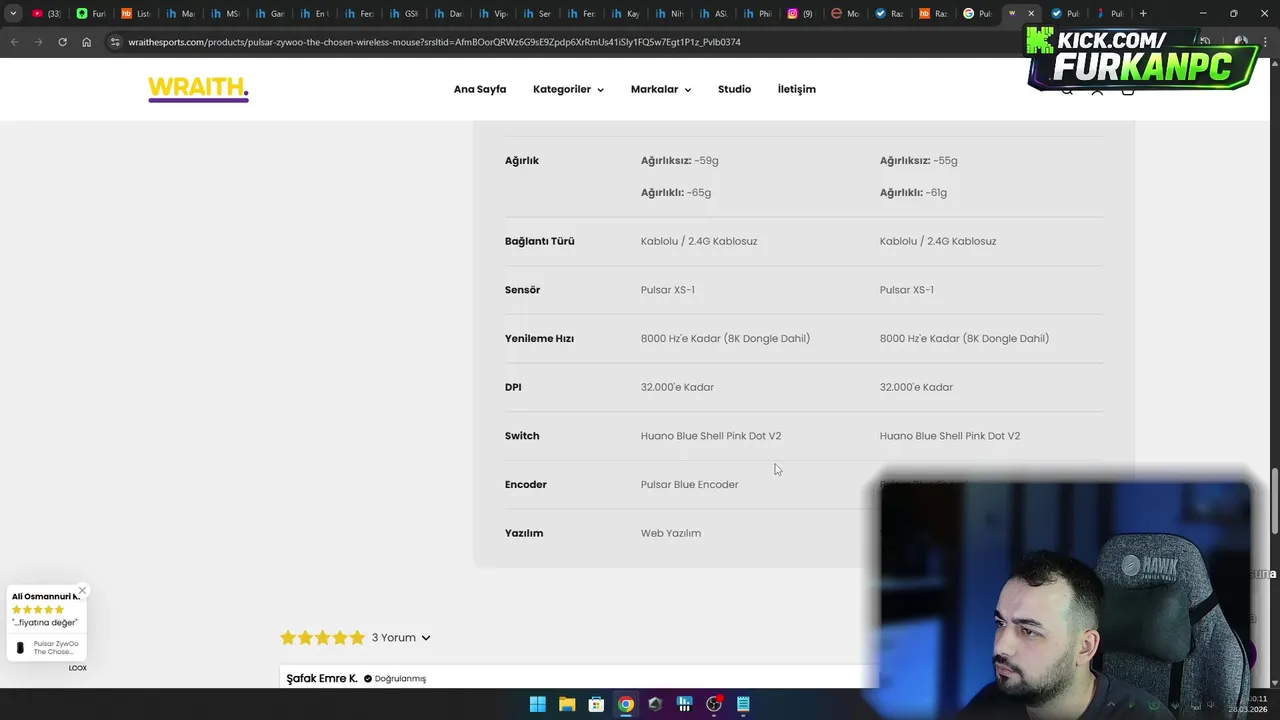
Task: Click the Doğrulanmış verified badge
Action: pos(395,678)
